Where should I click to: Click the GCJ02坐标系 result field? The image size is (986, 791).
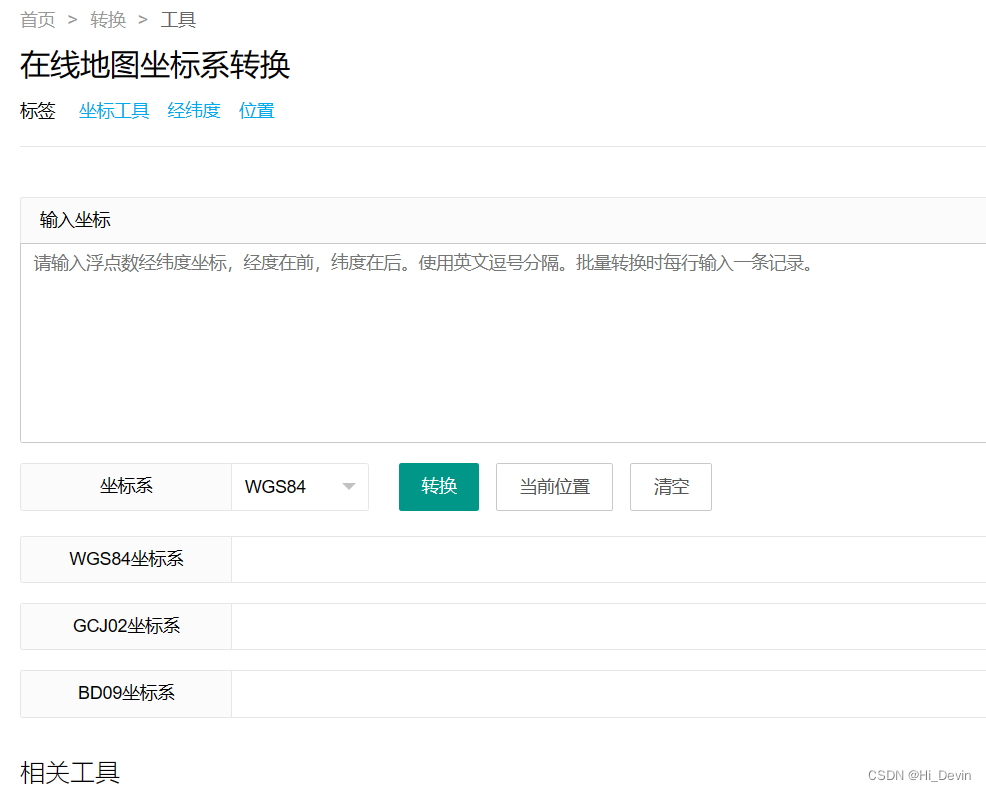608,626
